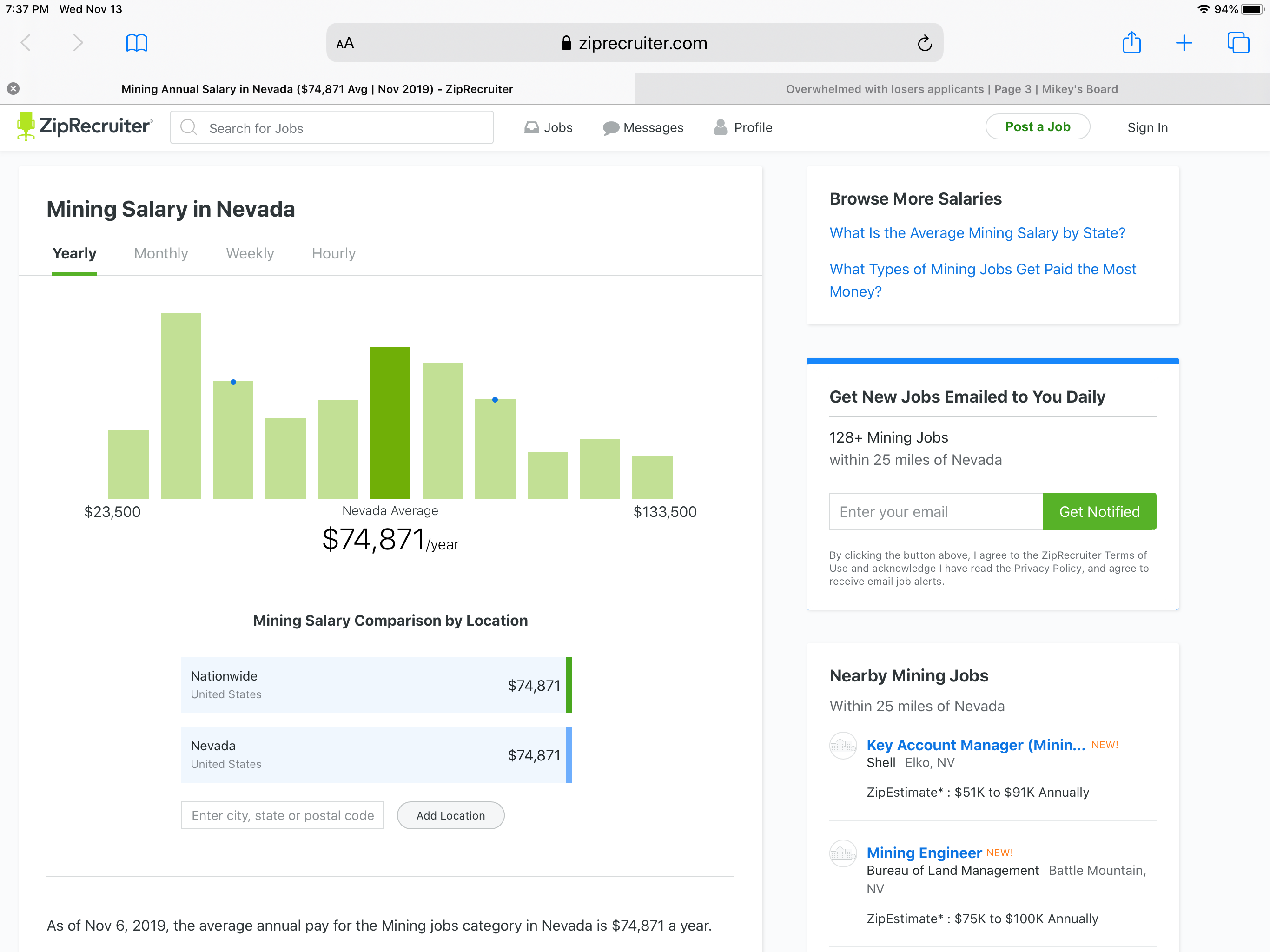The height and width of the screenshot is (952, 1270).
Task: Tap the Safari share icon
Action: coord(1131,43)
